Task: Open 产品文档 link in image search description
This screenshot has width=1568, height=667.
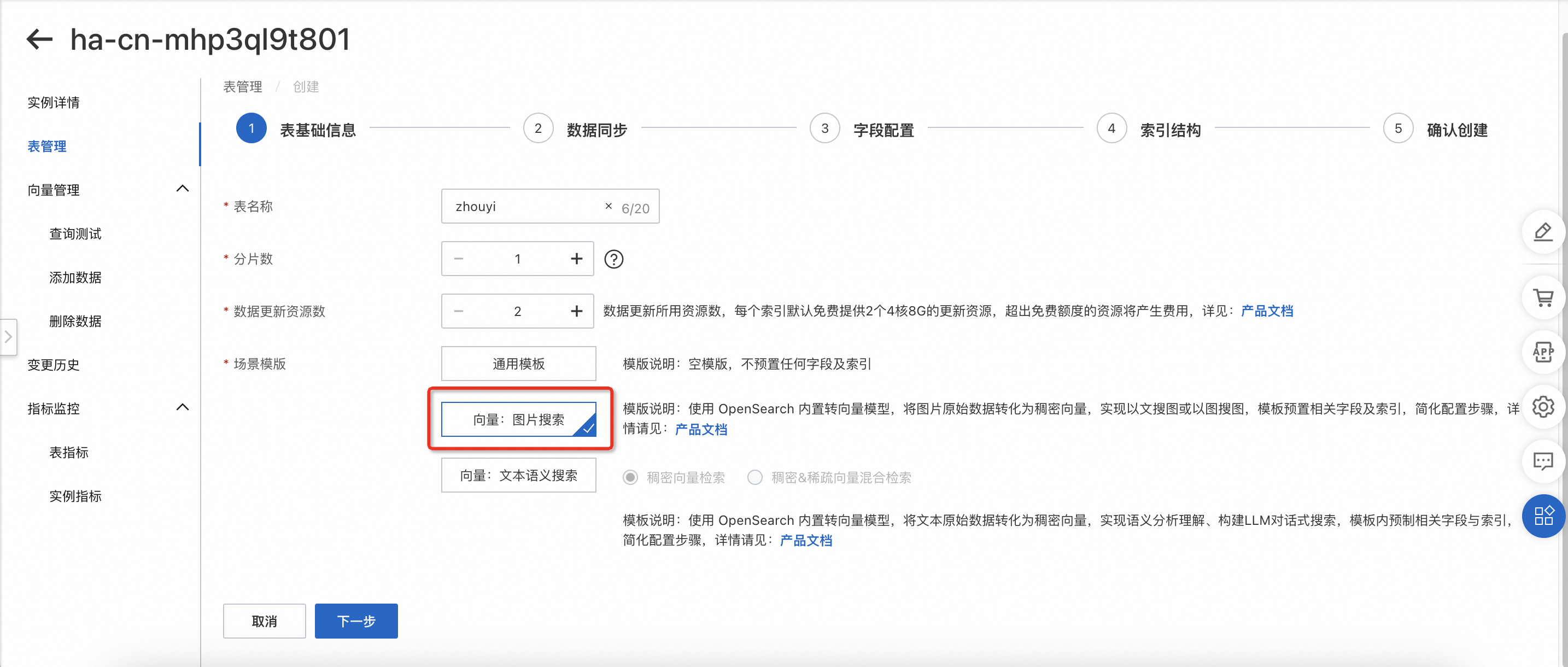Action: [x=700, y=430]
